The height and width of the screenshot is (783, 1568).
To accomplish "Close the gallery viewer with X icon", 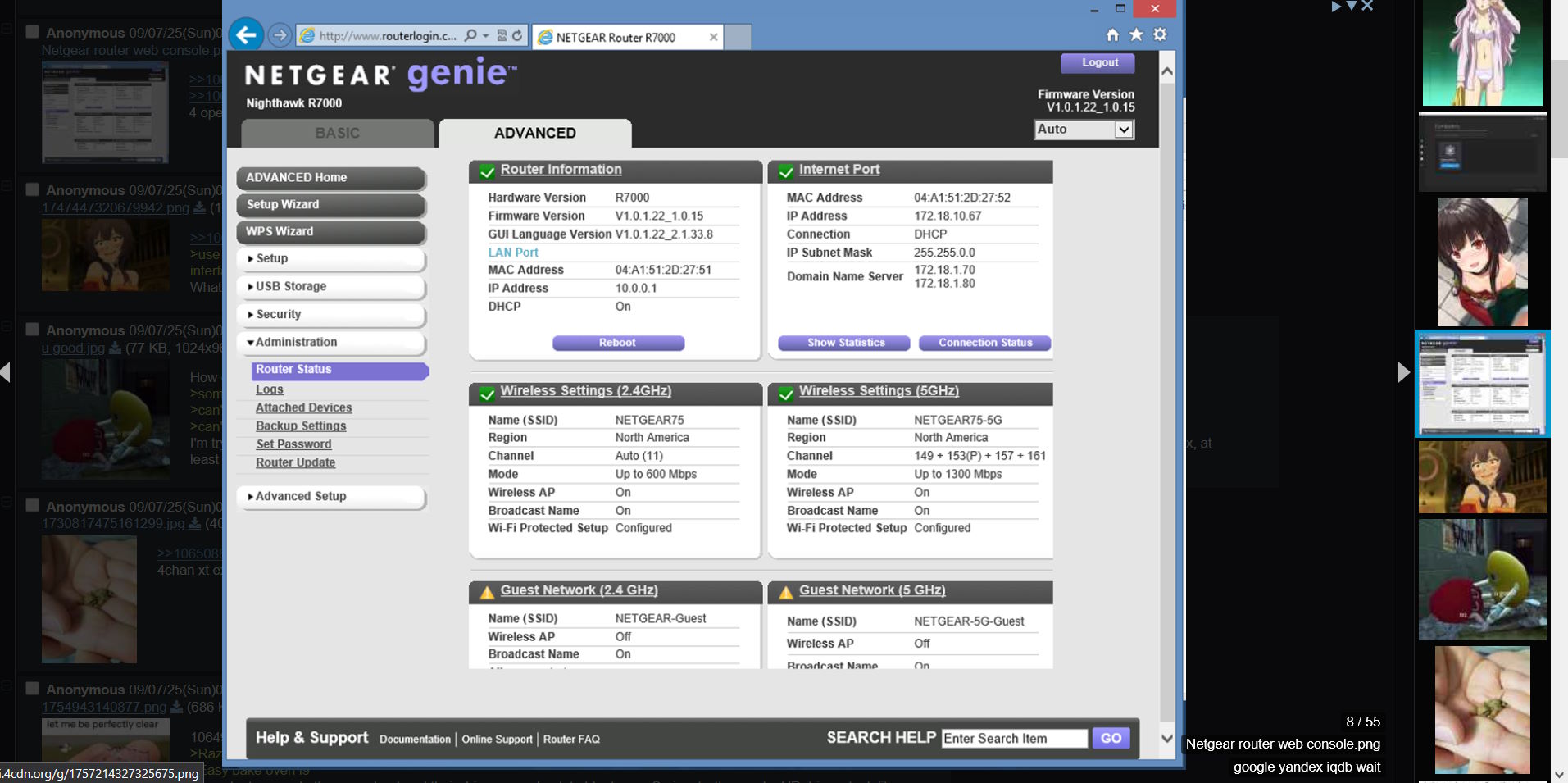I will tap(1367, 7).
